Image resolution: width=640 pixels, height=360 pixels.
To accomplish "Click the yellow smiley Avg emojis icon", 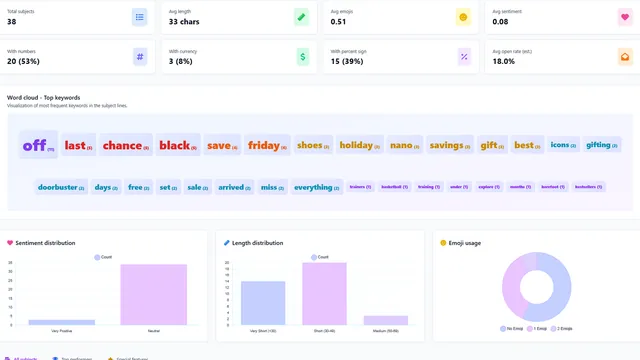I will coord(463,17).
